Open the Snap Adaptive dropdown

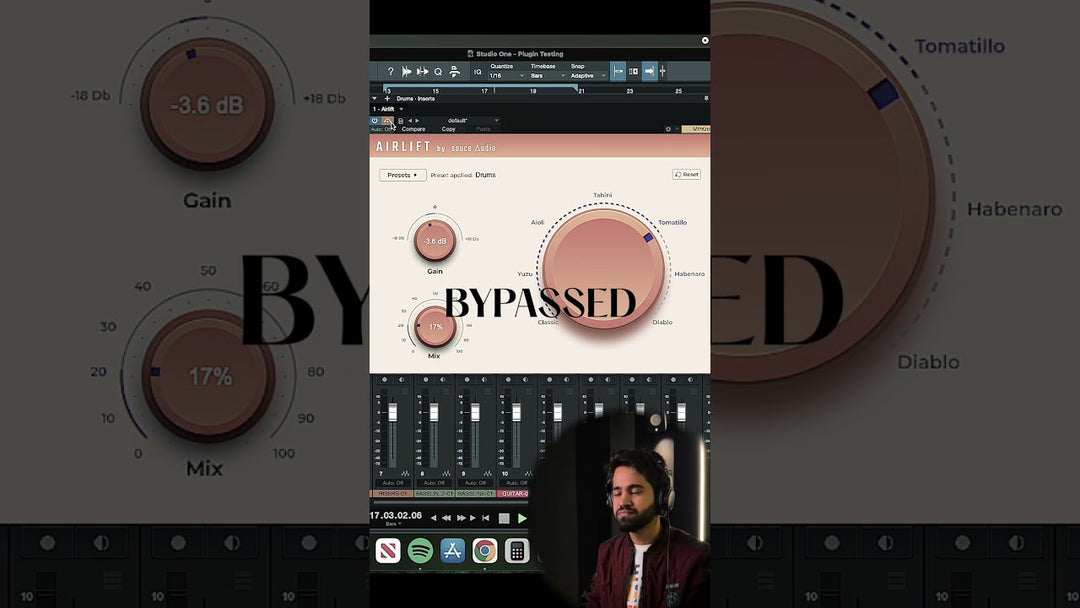click(x=588, y=76)
